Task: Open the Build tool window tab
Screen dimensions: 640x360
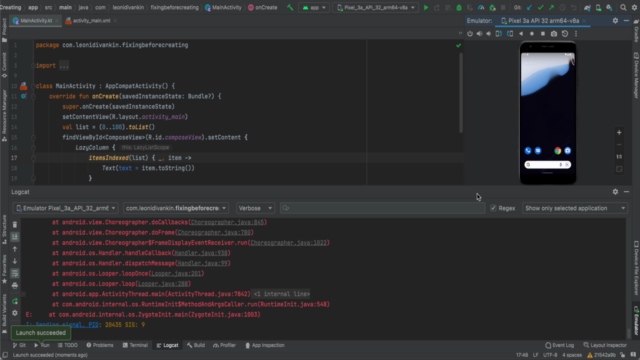Action: [196, 345]
